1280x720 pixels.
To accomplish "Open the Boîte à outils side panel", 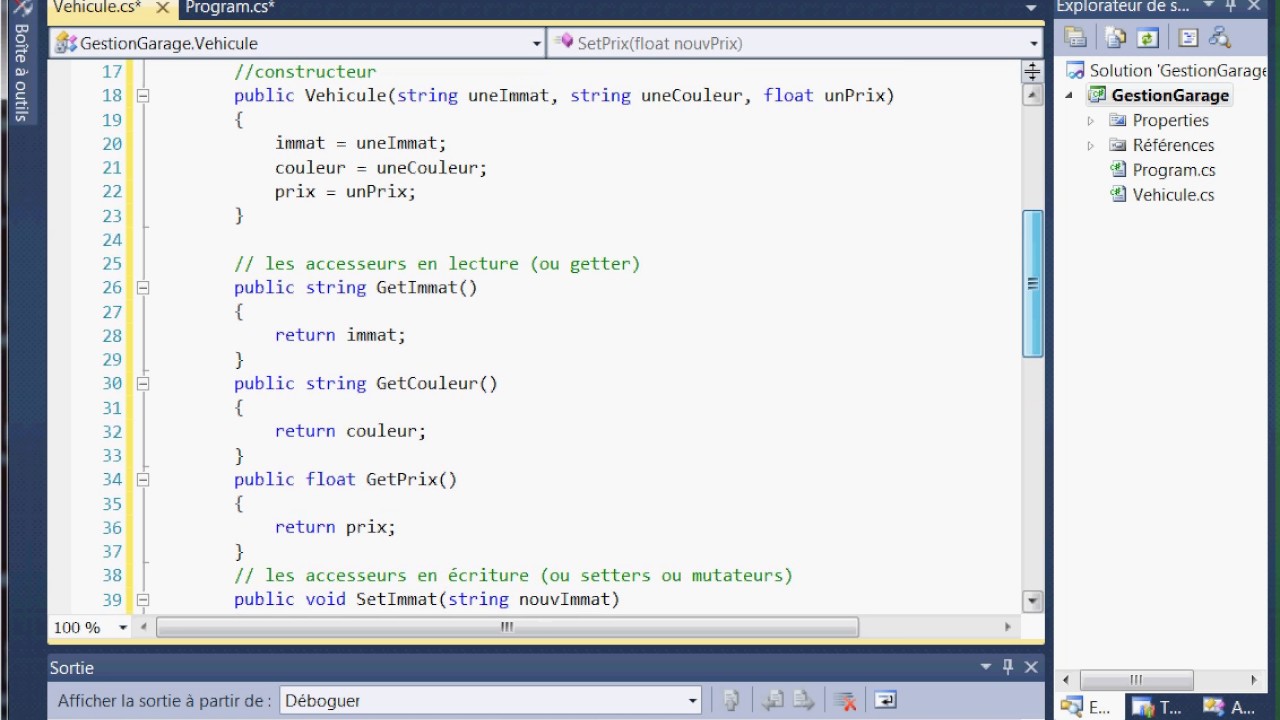I will [20, 62].
